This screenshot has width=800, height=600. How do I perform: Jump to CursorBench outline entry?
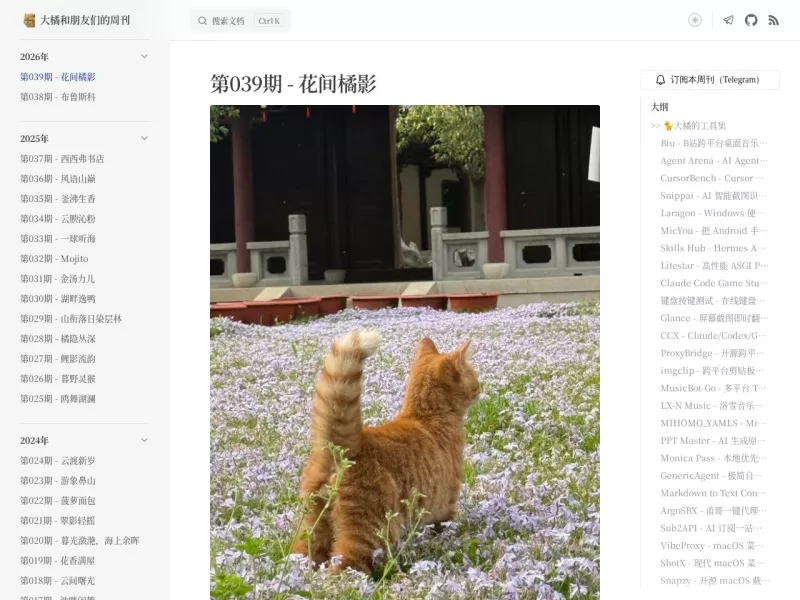[712, 178]
